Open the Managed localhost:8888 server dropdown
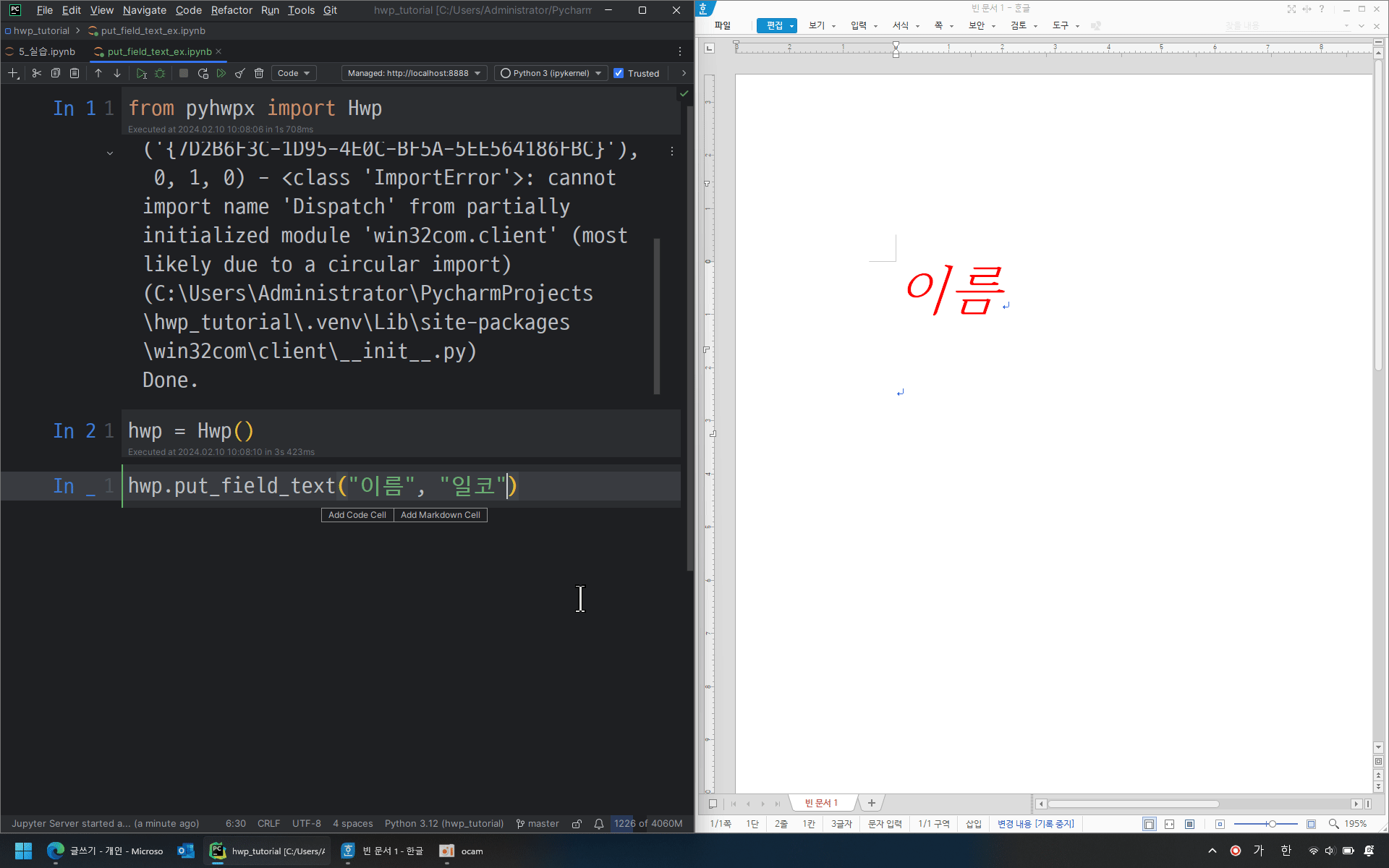 pyautogui.click(x=414, y=73)
